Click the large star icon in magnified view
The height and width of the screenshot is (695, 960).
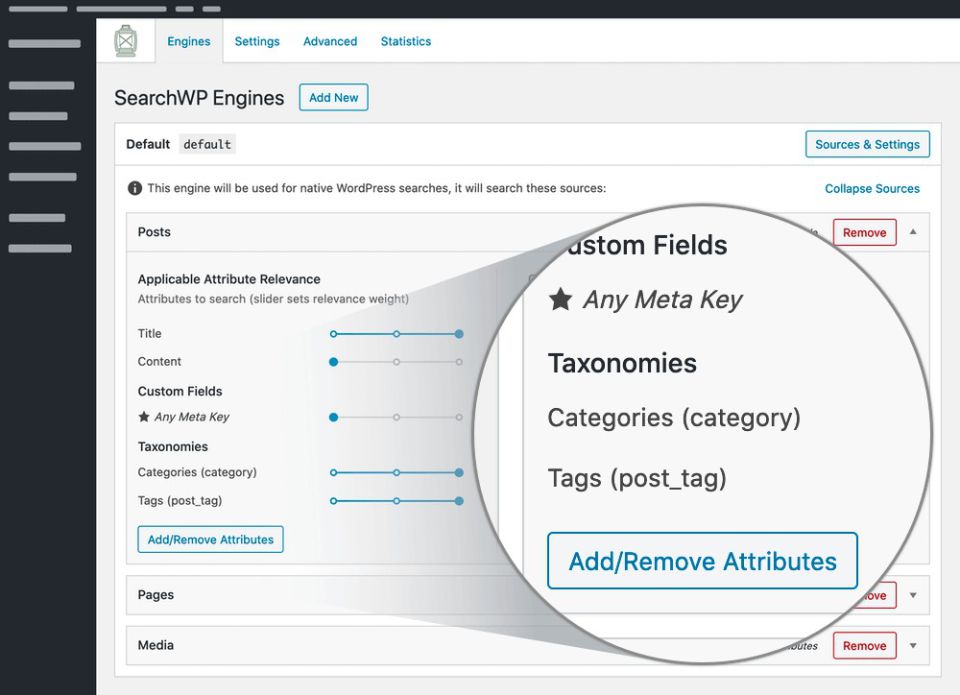[x=561, y=300]
